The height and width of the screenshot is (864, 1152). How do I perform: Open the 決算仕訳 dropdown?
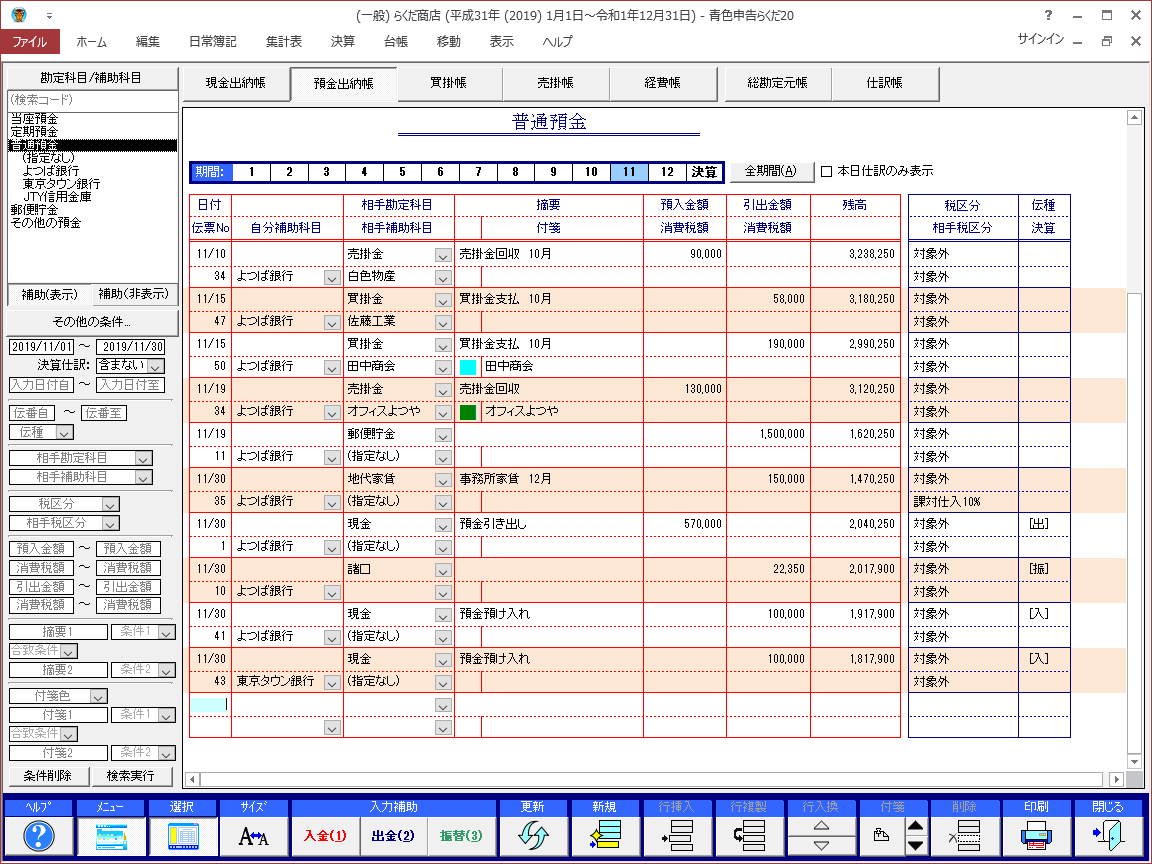coord(156,366)
